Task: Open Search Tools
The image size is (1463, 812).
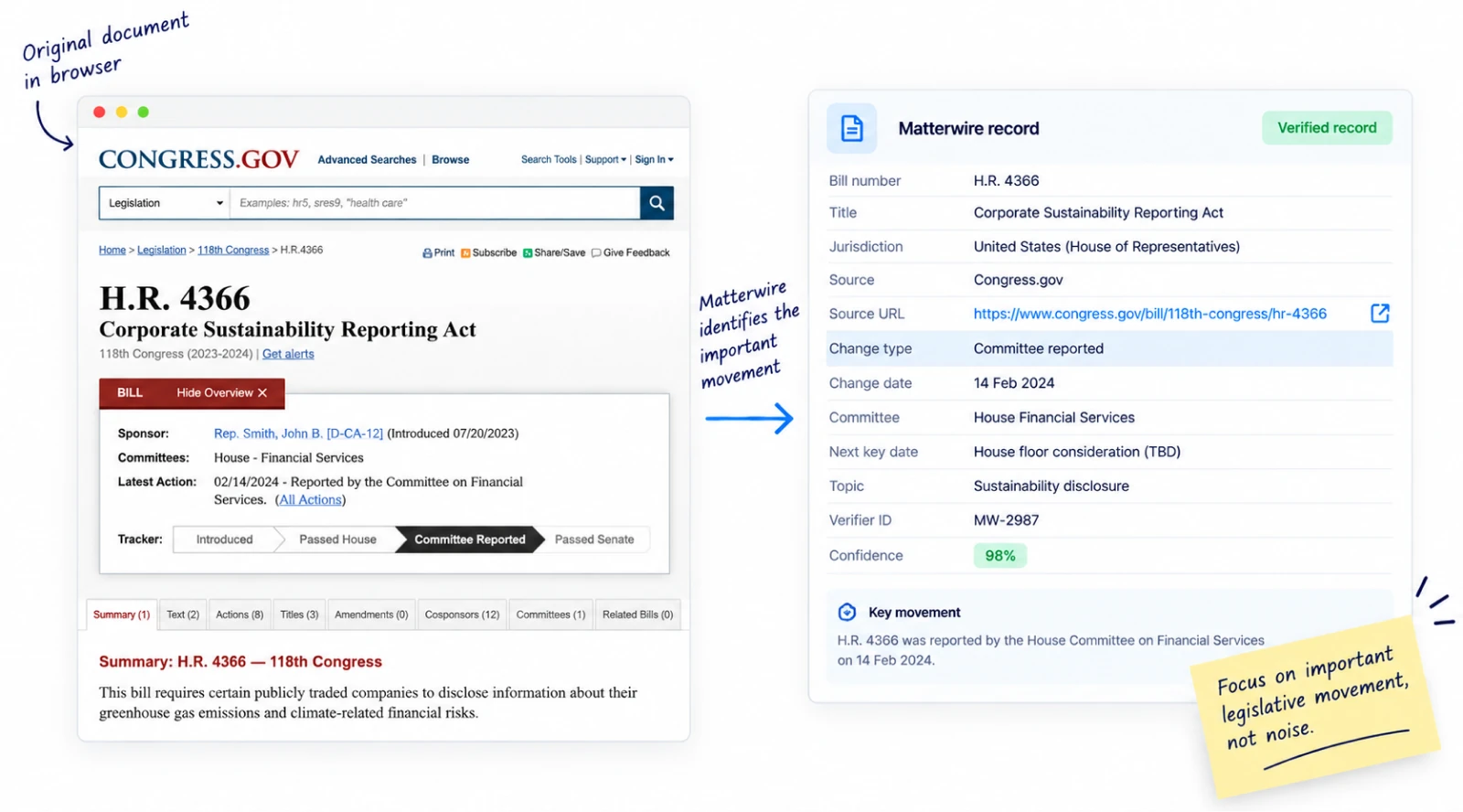Action: point(549,160)
